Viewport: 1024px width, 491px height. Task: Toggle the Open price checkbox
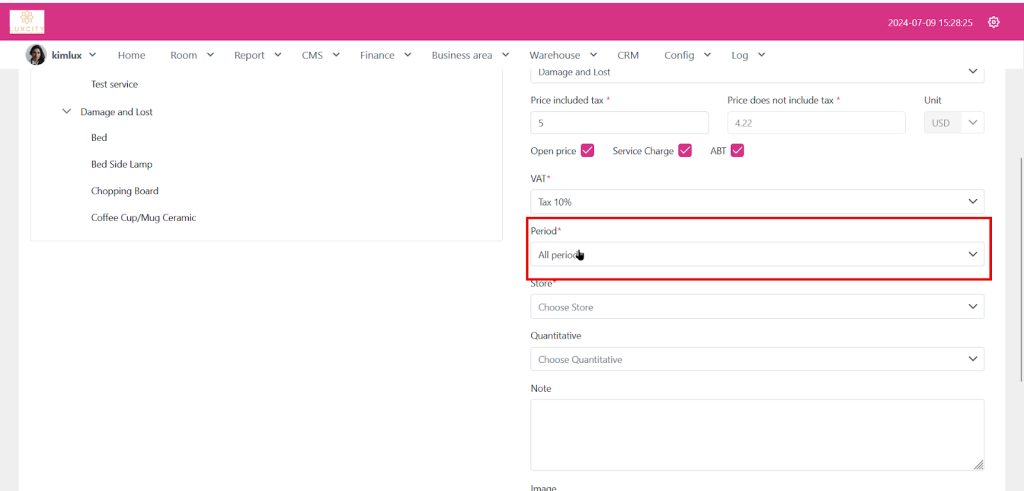pyautogui.click(x=587, y=151)
